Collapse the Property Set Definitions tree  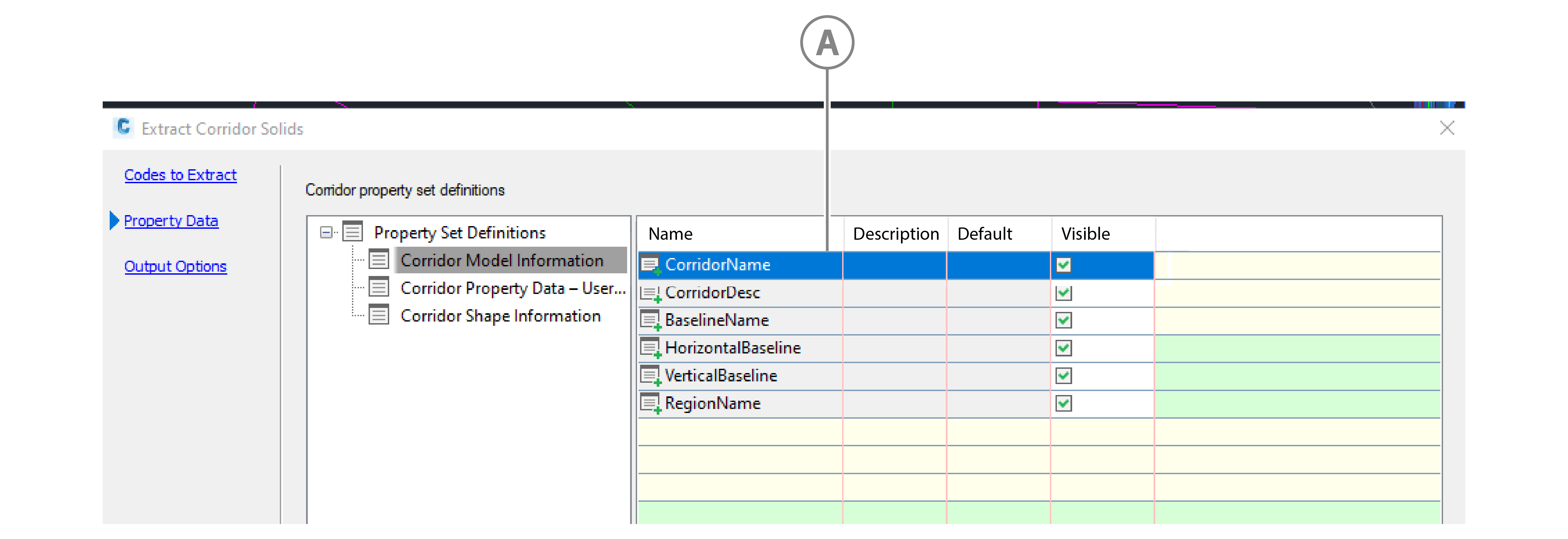pos(326,232)
